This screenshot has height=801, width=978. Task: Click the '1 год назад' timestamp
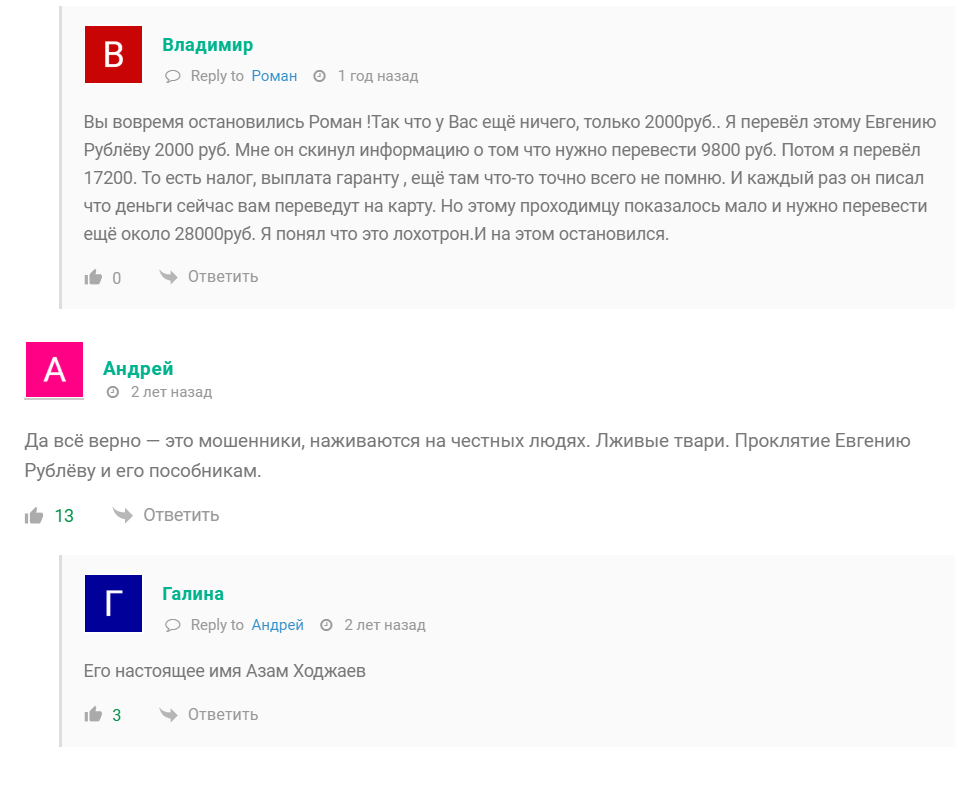pyautogui.click(x=378, y=76)
